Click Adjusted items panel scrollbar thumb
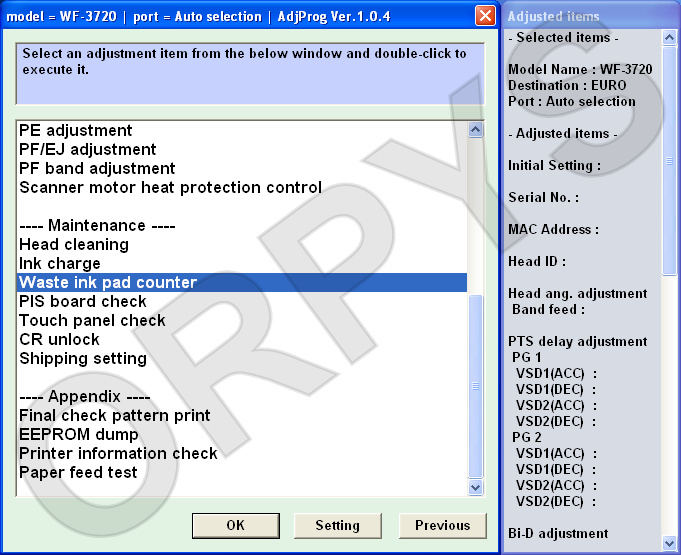The image size is (681, 555). click(669, 161)
